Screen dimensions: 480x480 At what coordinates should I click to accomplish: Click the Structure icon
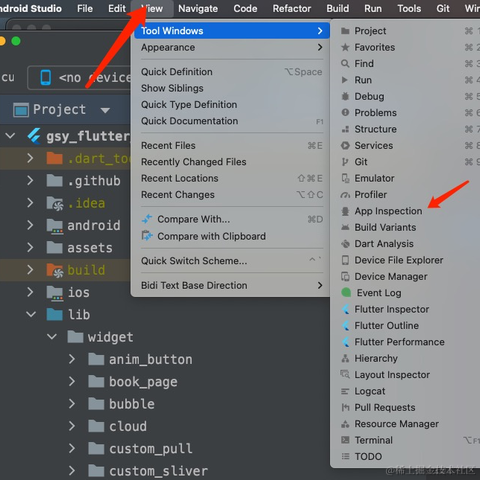[345, 129]
